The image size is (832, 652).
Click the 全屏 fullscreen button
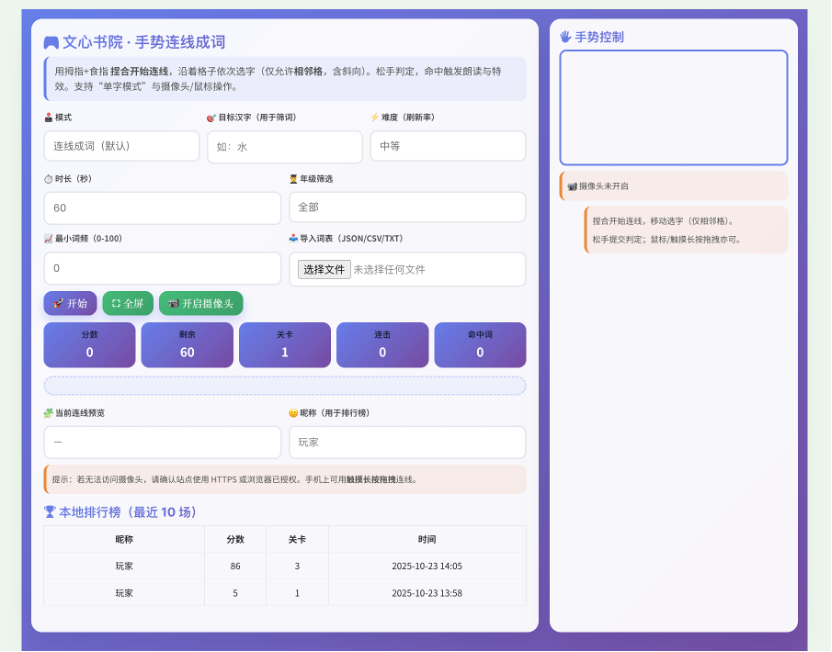click(128, 303)
